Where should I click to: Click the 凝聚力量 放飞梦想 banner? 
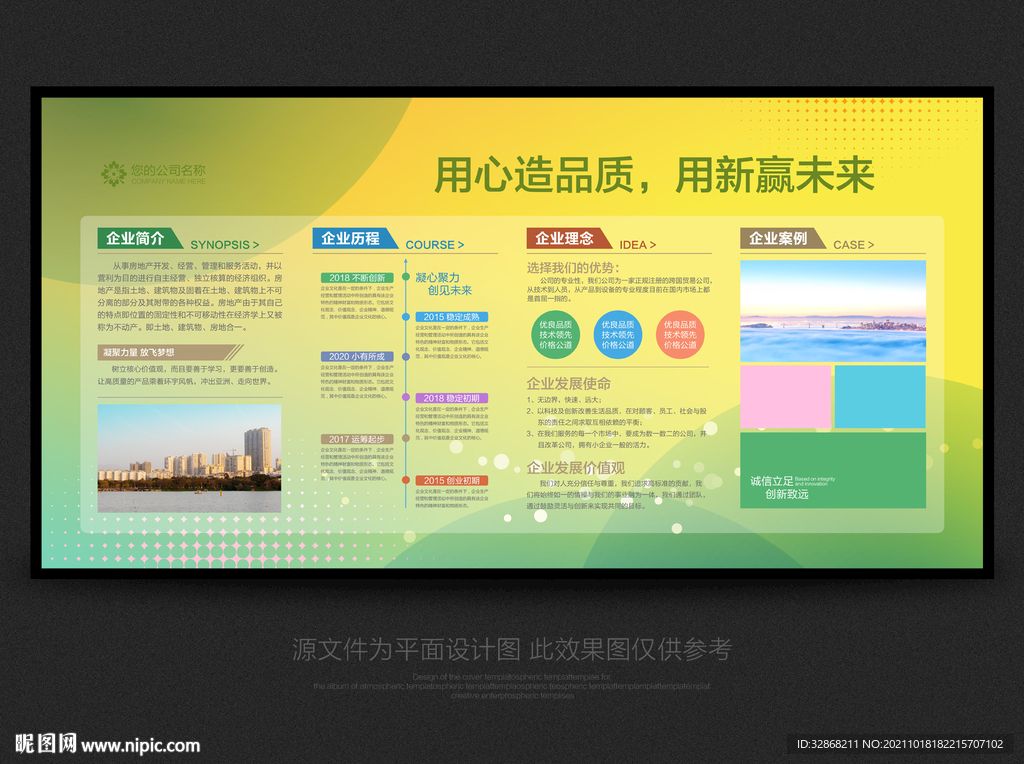tap(168, 353)
